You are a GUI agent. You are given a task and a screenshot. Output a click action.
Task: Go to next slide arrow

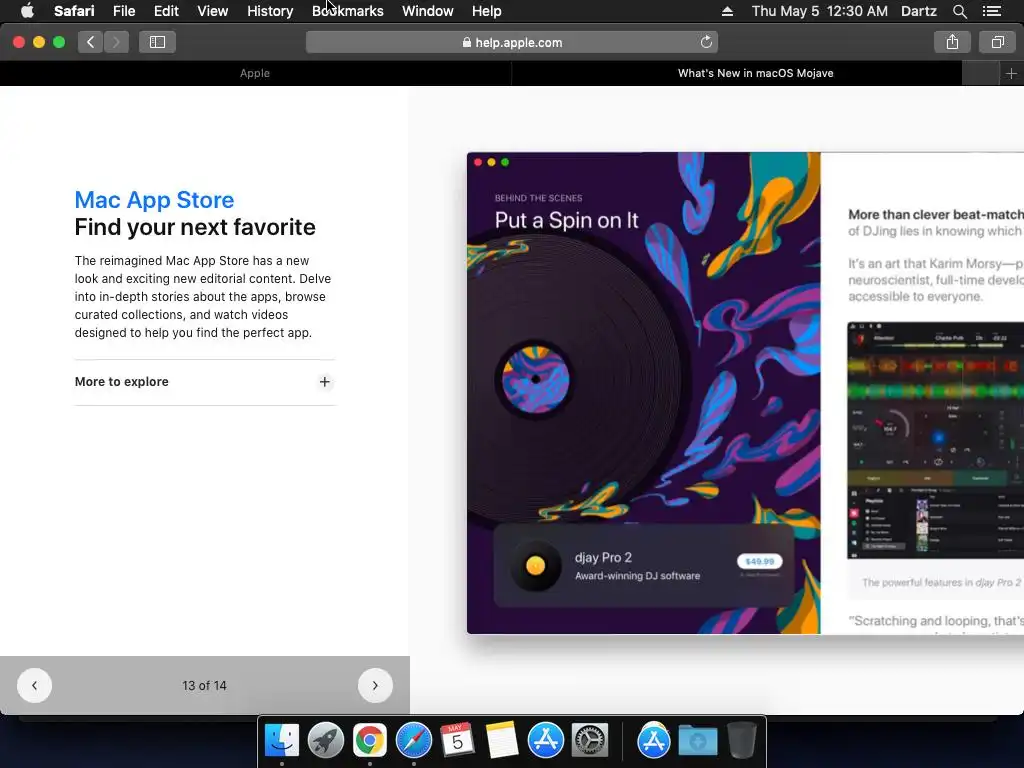click(375, 685)
